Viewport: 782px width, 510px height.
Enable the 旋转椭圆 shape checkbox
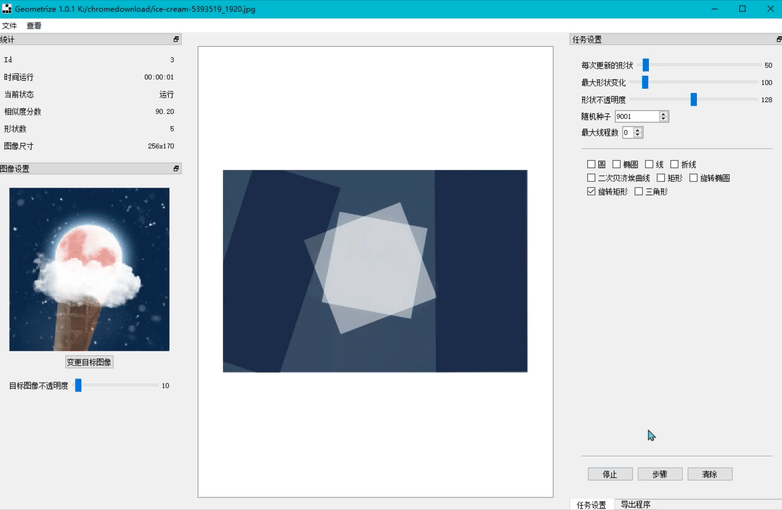pyautogui.click(x=693, y=177)
